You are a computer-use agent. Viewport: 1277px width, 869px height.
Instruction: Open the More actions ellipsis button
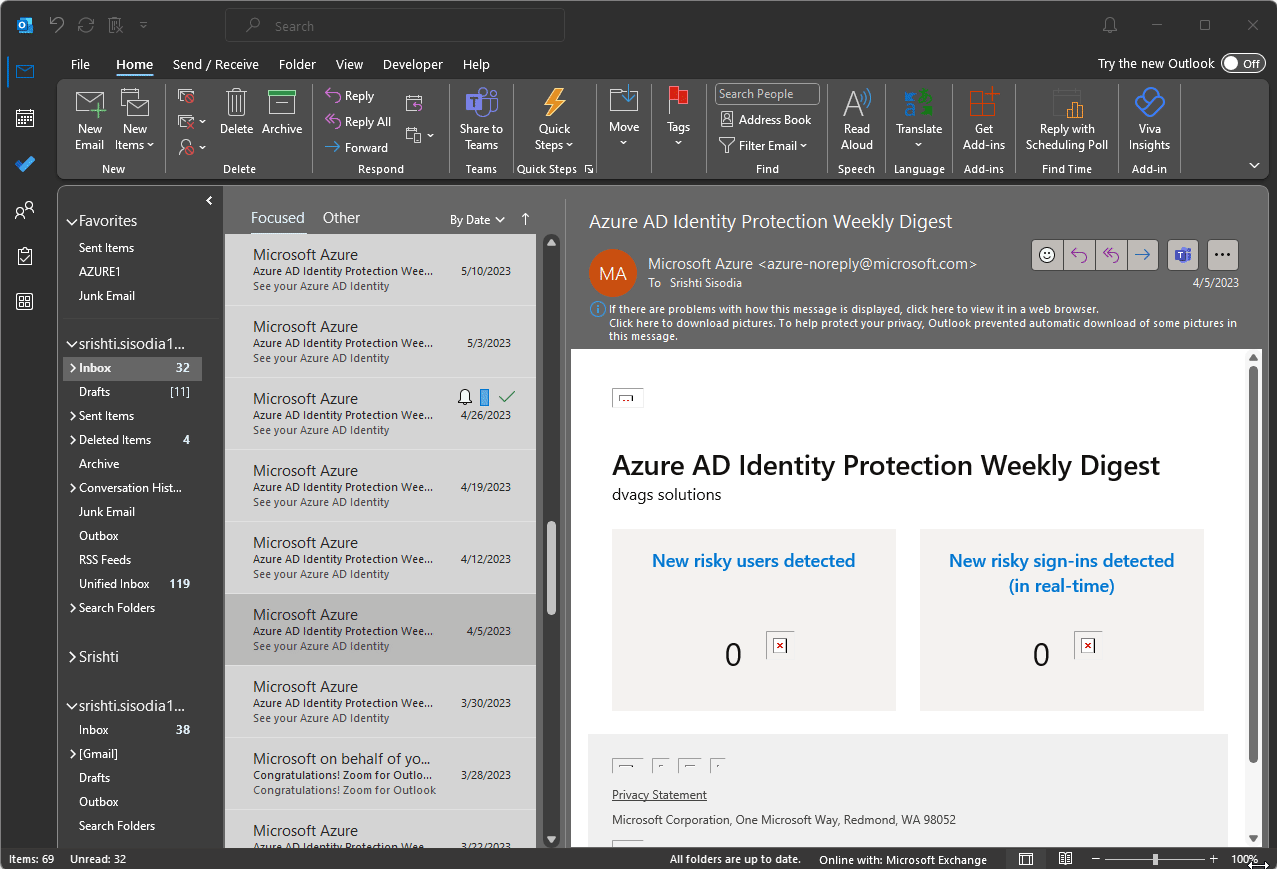[x=1223, y=255]
